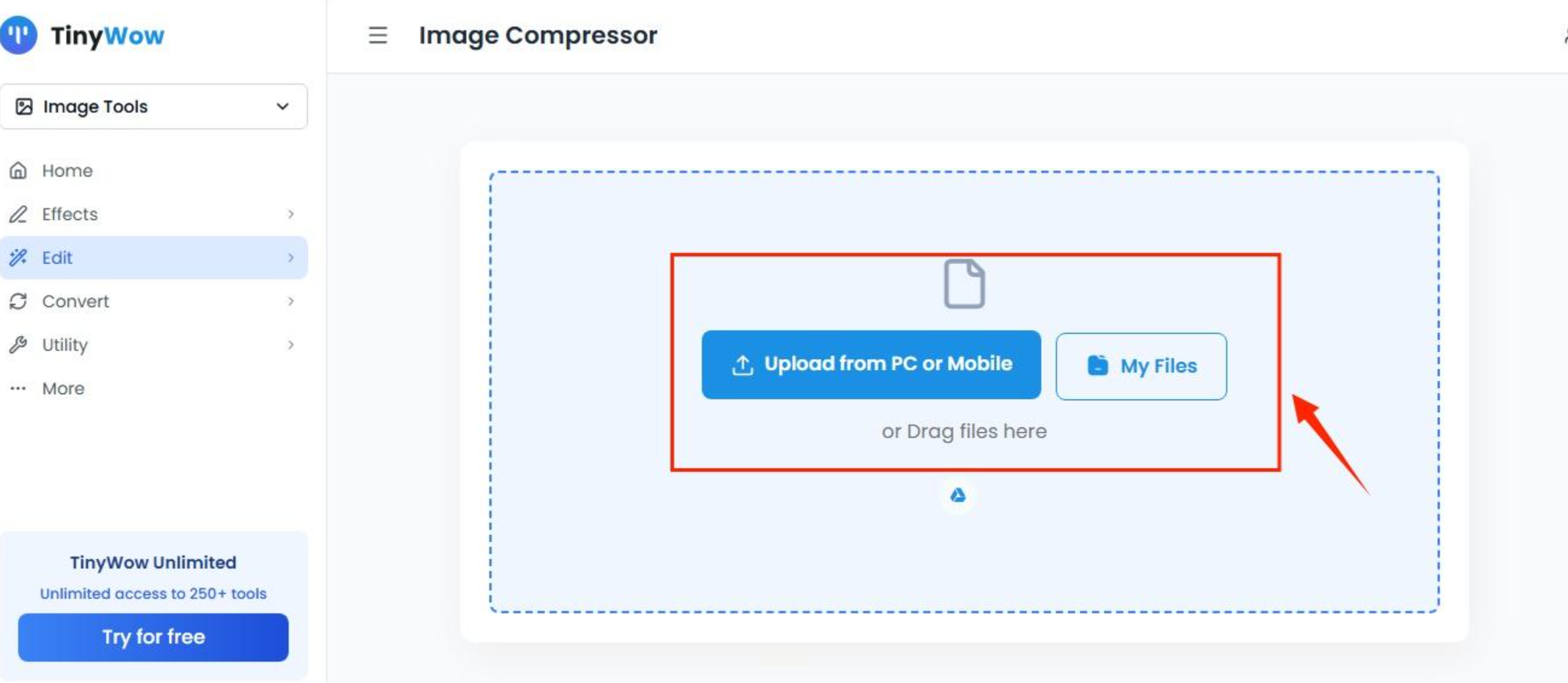Open More in the sidebar

click(x=63, y=389)
